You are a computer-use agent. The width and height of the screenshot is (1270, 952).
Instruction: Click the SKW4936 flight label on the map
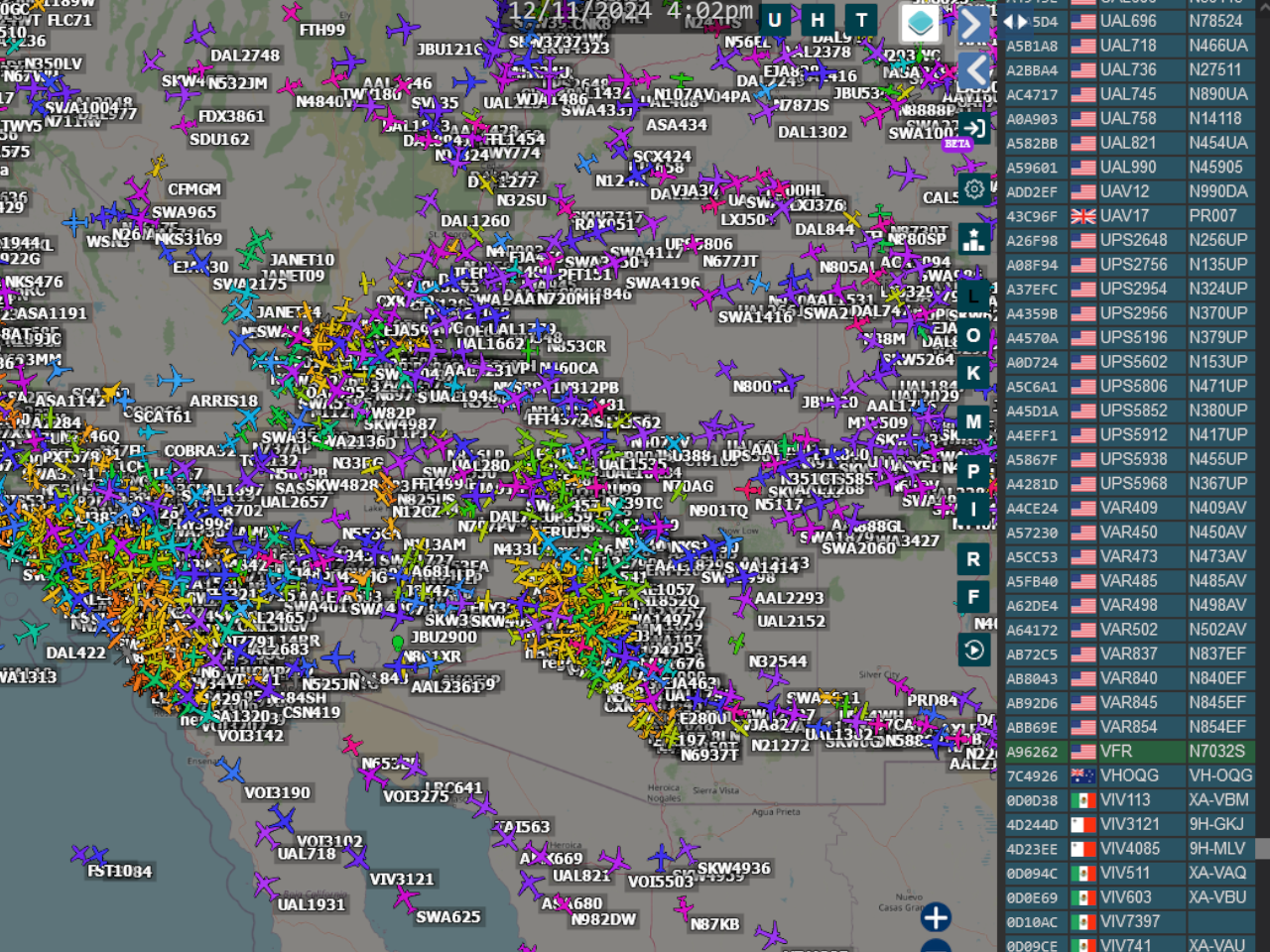[734, 869]
